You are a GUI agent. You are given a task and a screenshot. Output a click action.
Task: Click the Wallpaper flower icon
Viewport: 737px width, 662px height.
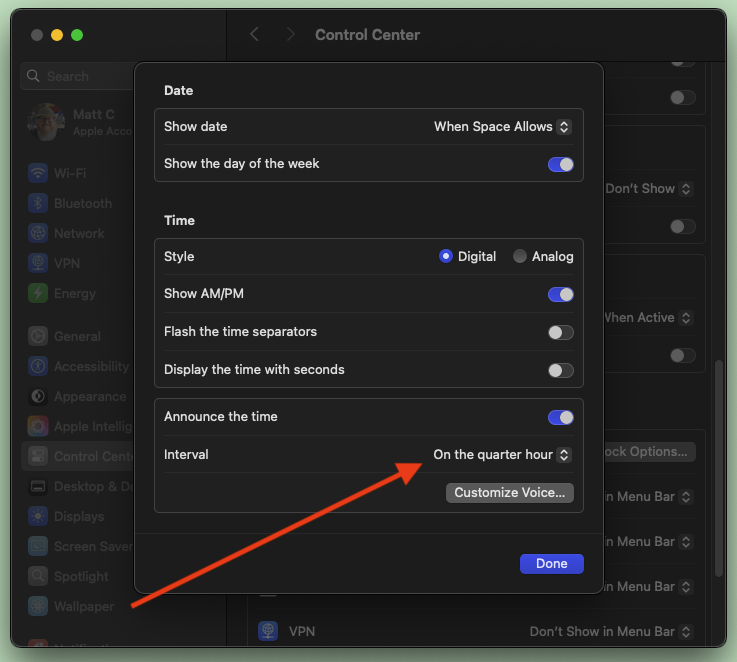[x=38, y=607]
